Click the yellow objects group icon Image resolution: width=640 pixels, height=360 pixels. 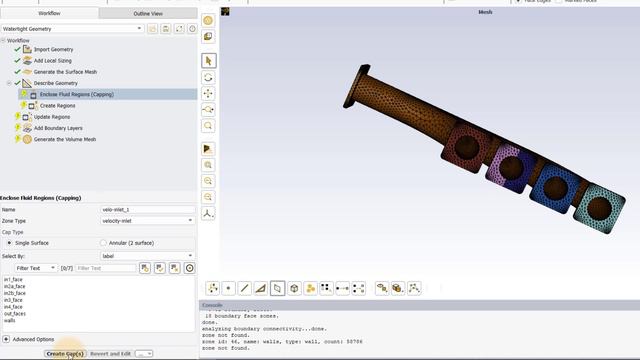click(x=310, y=288)
